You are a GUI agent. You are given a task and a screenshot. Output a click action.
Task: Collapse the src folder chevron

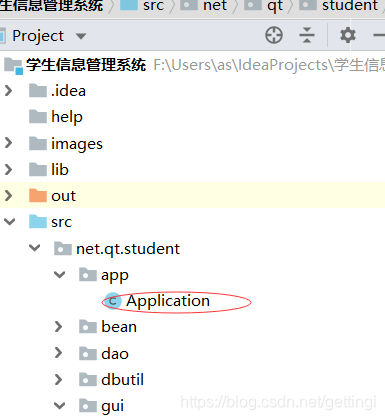(9, 222)
